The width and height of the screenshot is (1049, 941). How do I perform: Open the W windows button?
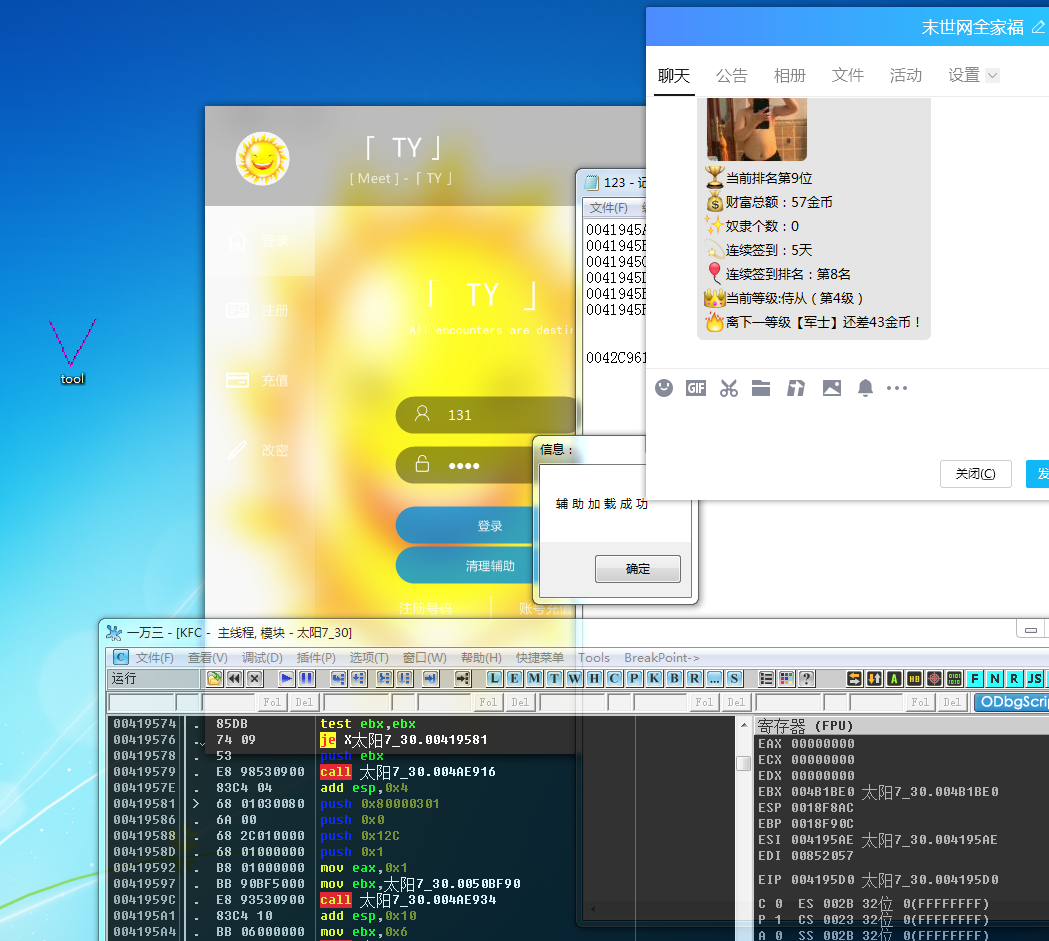tap(575, 679)
